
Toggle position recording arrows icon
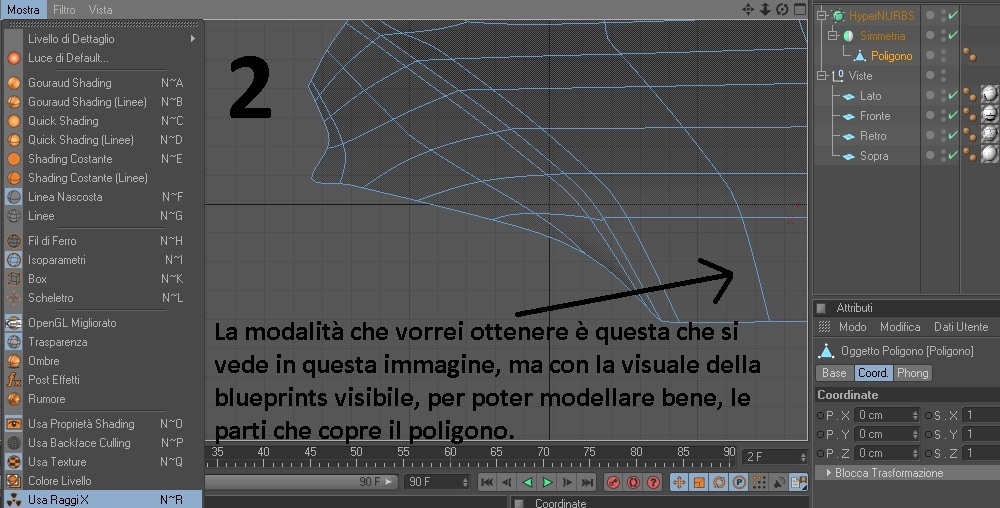[679, 482]
